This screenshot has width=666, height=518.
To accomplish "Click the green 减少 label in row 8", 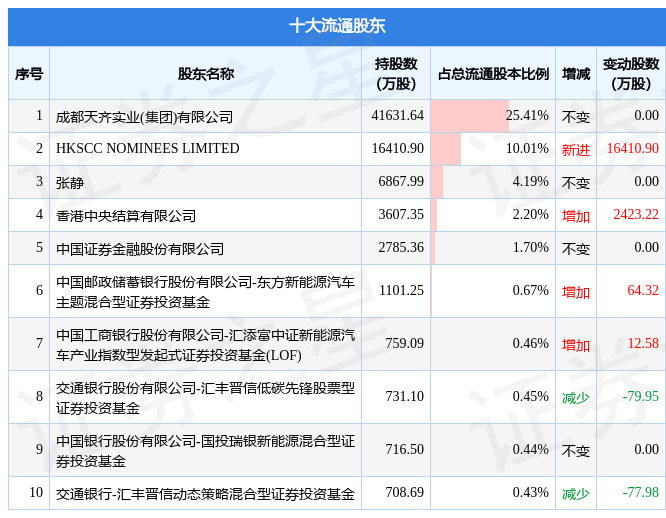I will 576,397.
